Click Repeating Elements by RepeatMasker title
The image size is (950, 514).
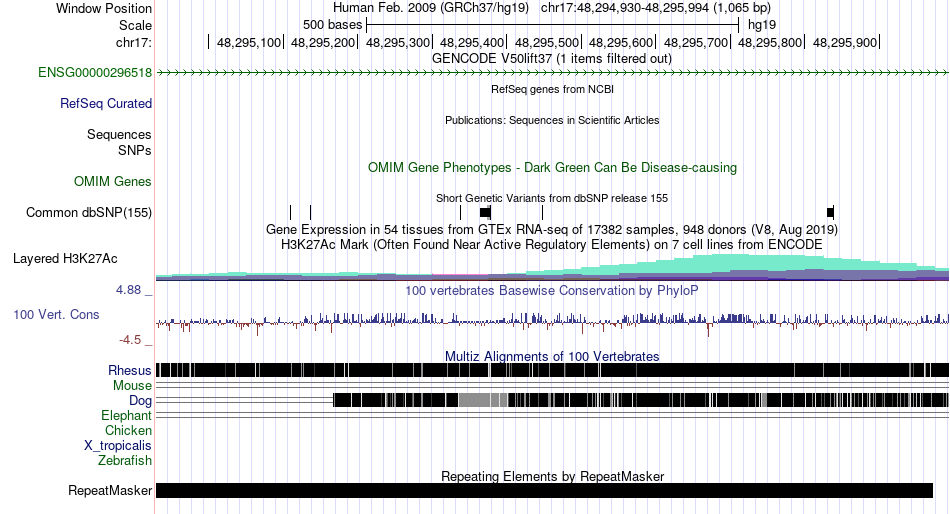coord(552,476)
